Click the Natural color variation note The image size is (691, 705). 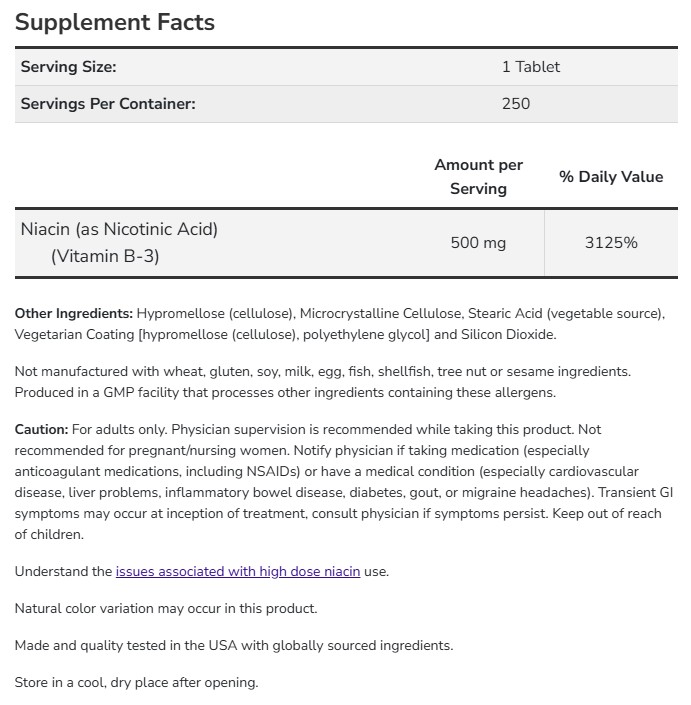point(165,608)
